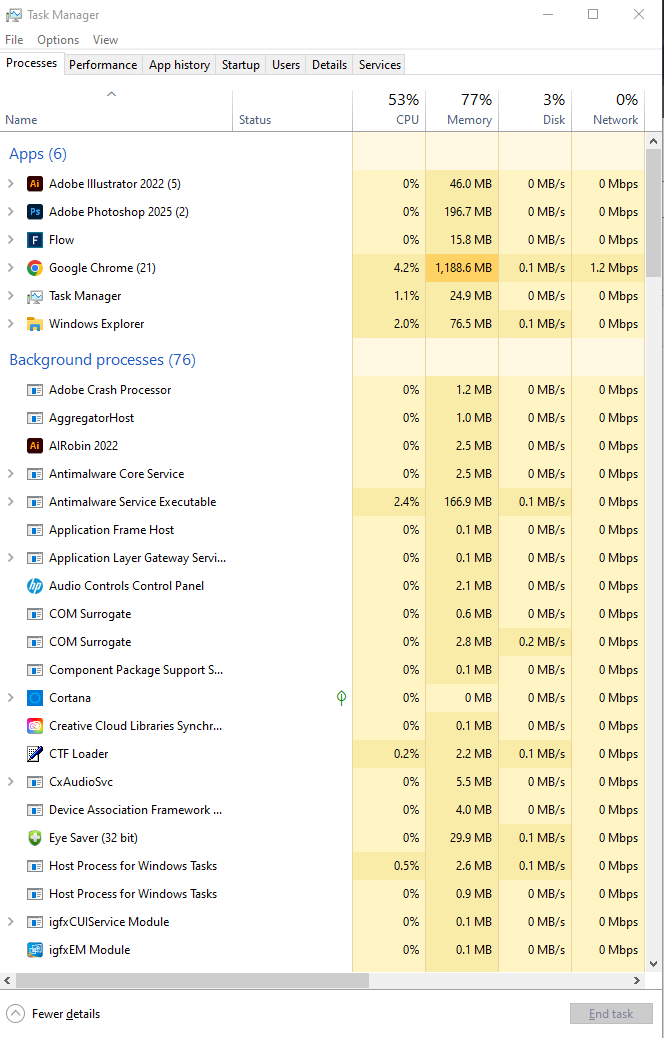The image size is (664, 1038).
Task: Expand Antimalware Service Executable entry
Action: pyautogui.click(x=11, y=502)
